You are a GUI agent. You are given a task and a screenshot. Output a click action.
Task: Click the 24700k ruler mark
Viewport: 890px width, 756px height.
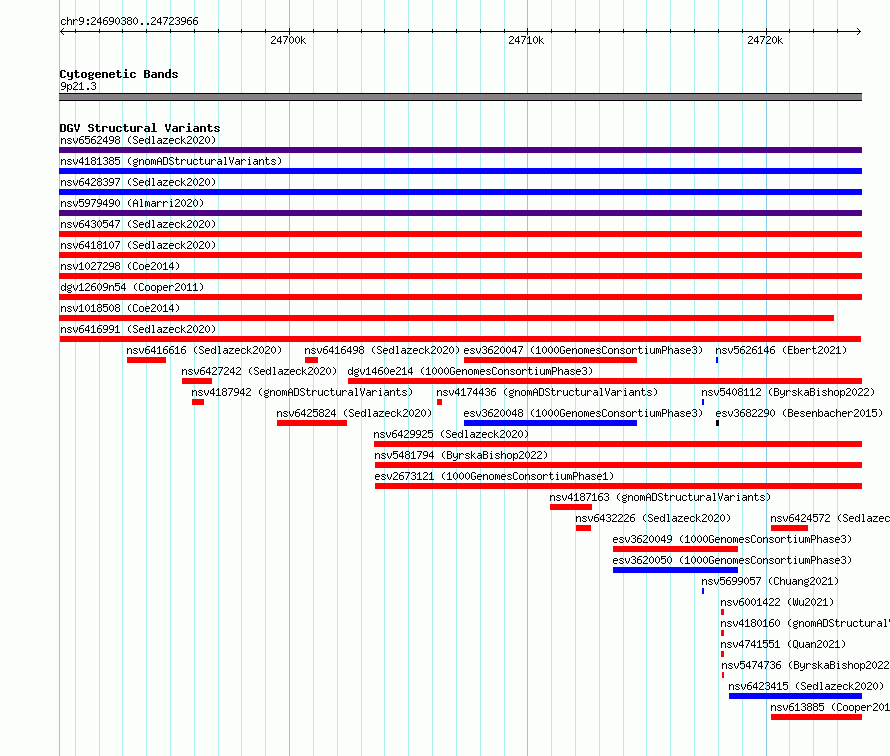(288, 40)
